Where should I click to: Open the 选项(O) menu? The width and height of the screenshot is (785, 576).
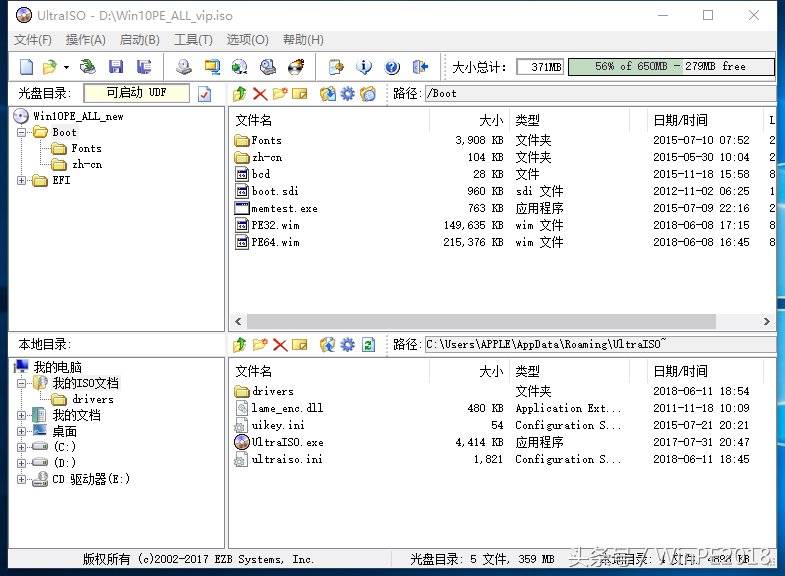(247, 40)
